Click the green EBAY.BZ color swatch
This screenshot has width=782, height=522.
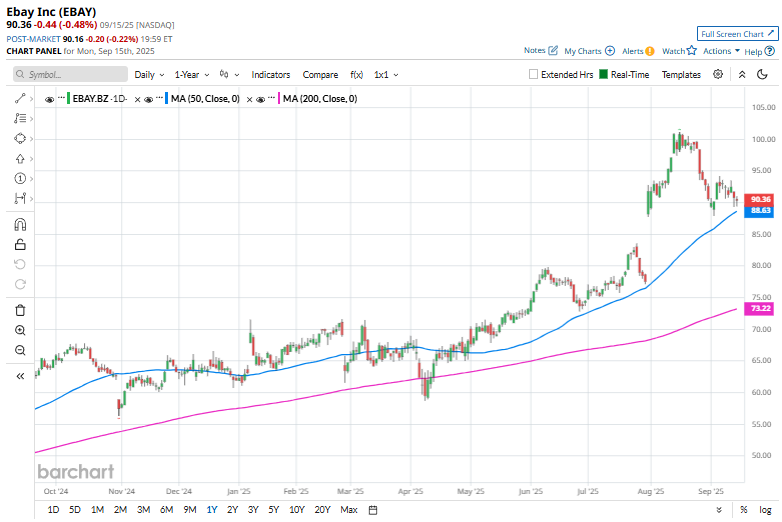(x=68, y=98)
